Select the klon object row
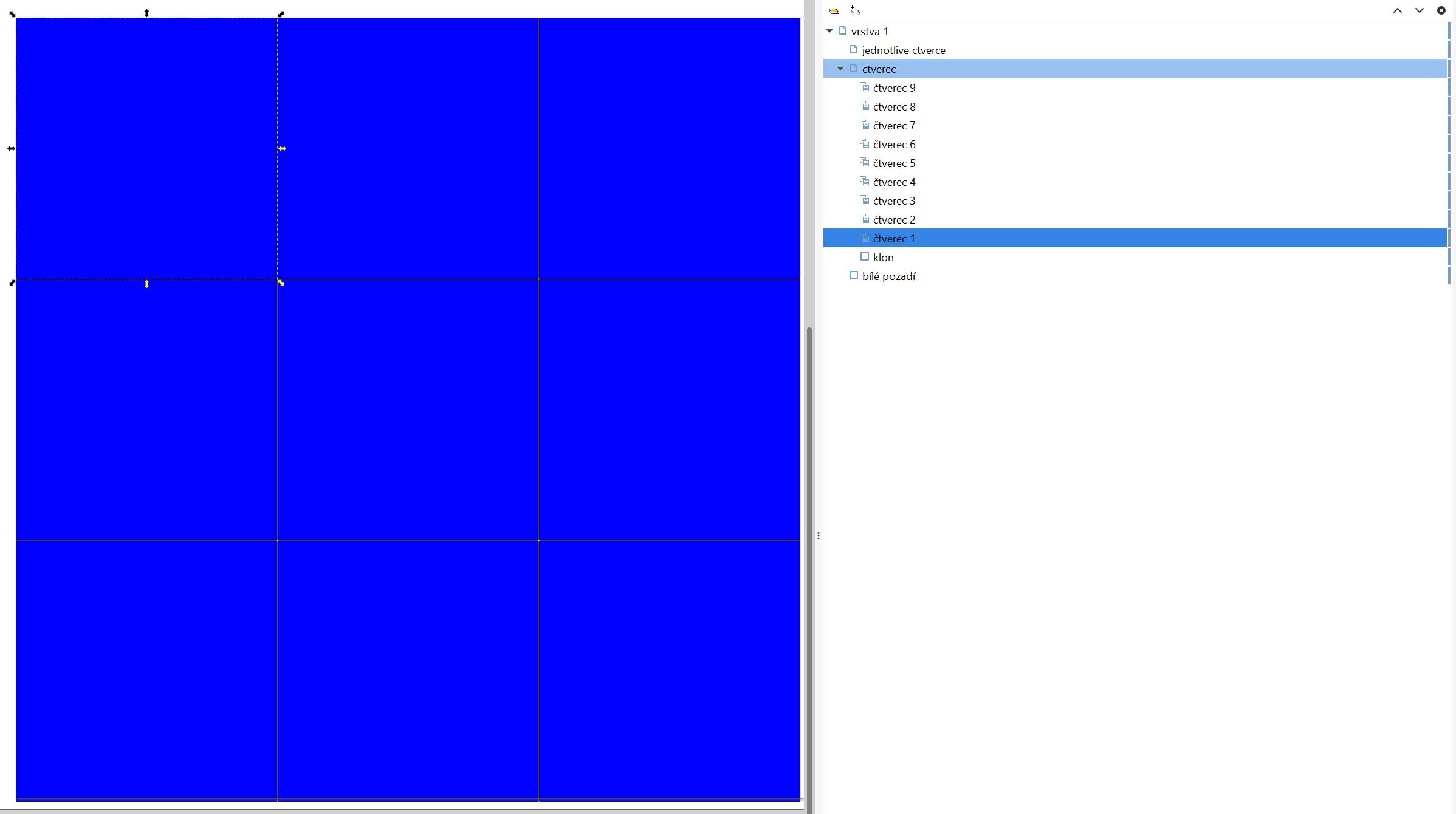The height and width of the screenshot is (814, 1456). coord(883,257)
